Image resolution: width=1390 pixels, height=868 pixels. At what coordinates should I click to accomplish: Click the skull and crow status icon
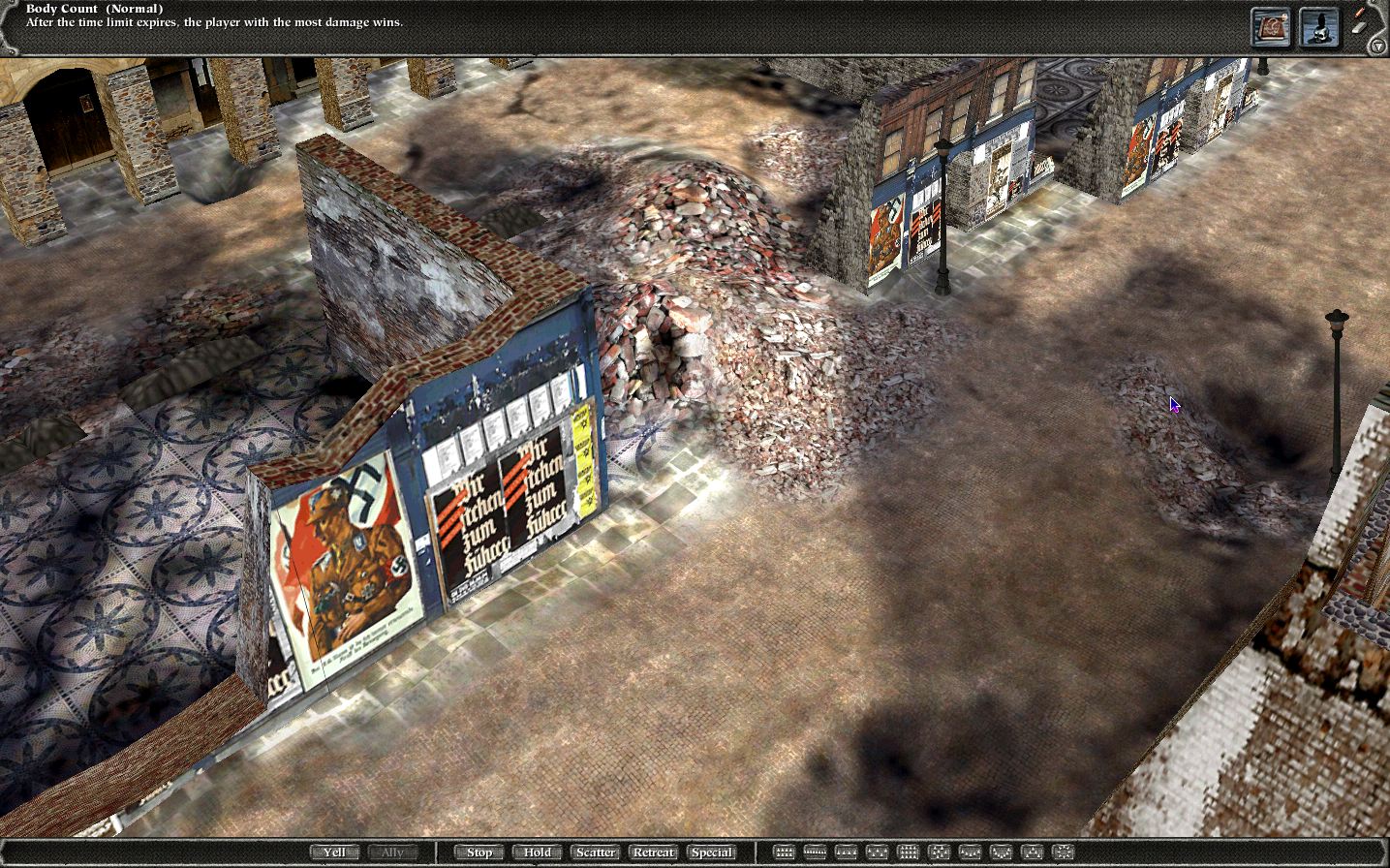(x=1318, y=27)
